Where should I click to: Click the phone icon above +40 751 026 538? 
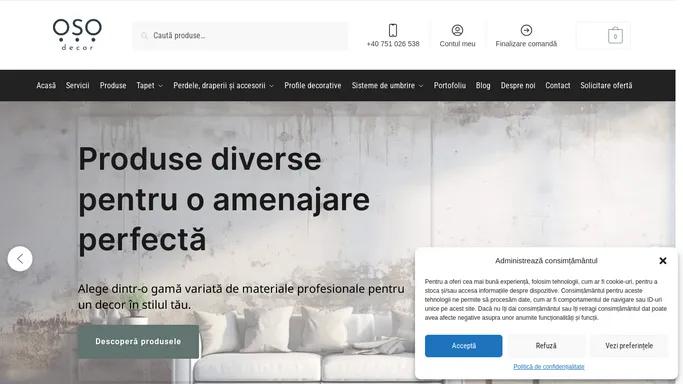[393, 30]
